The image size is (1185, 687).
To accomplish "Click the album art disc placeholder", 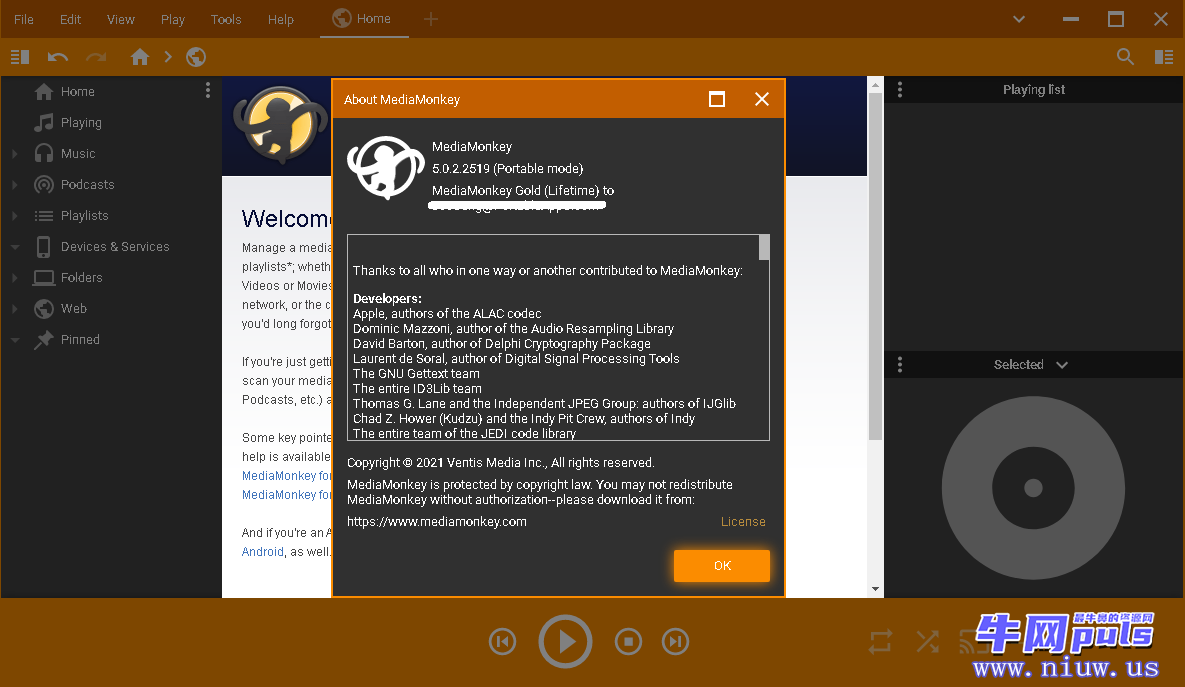I will (x=1033, y=488).
